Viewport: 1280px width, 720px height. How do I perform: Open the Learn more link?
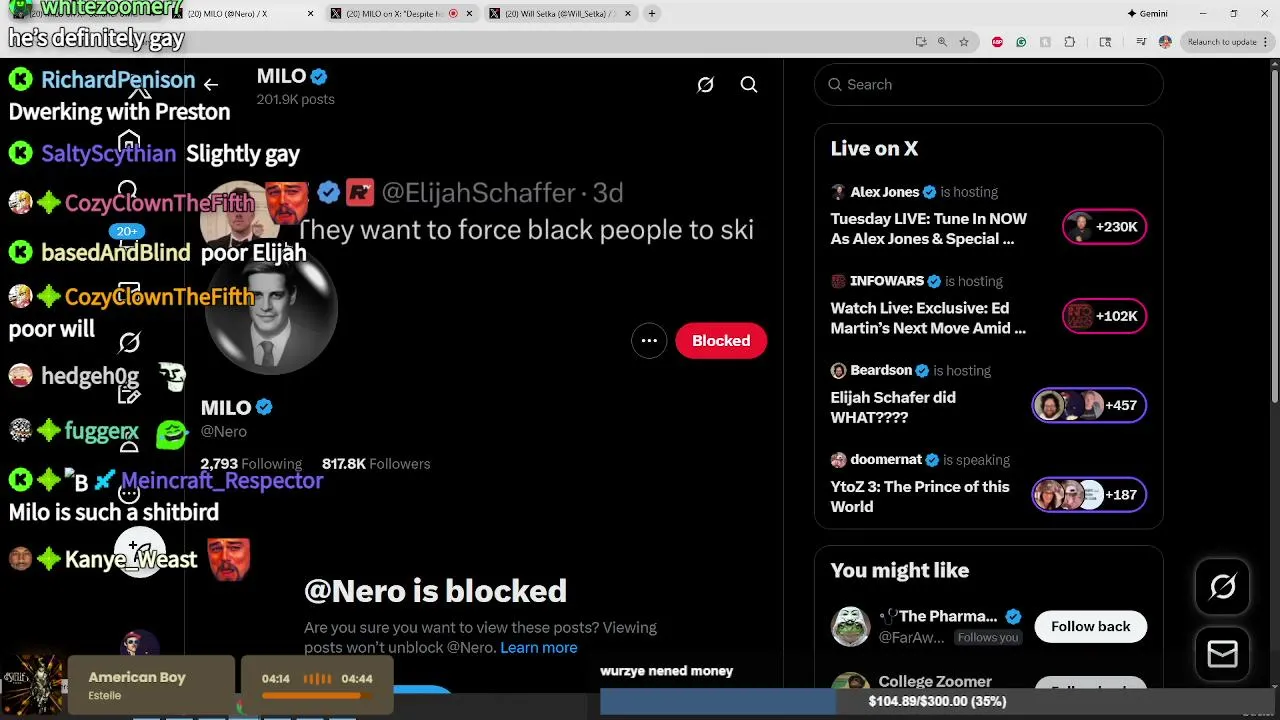(538, 648)
